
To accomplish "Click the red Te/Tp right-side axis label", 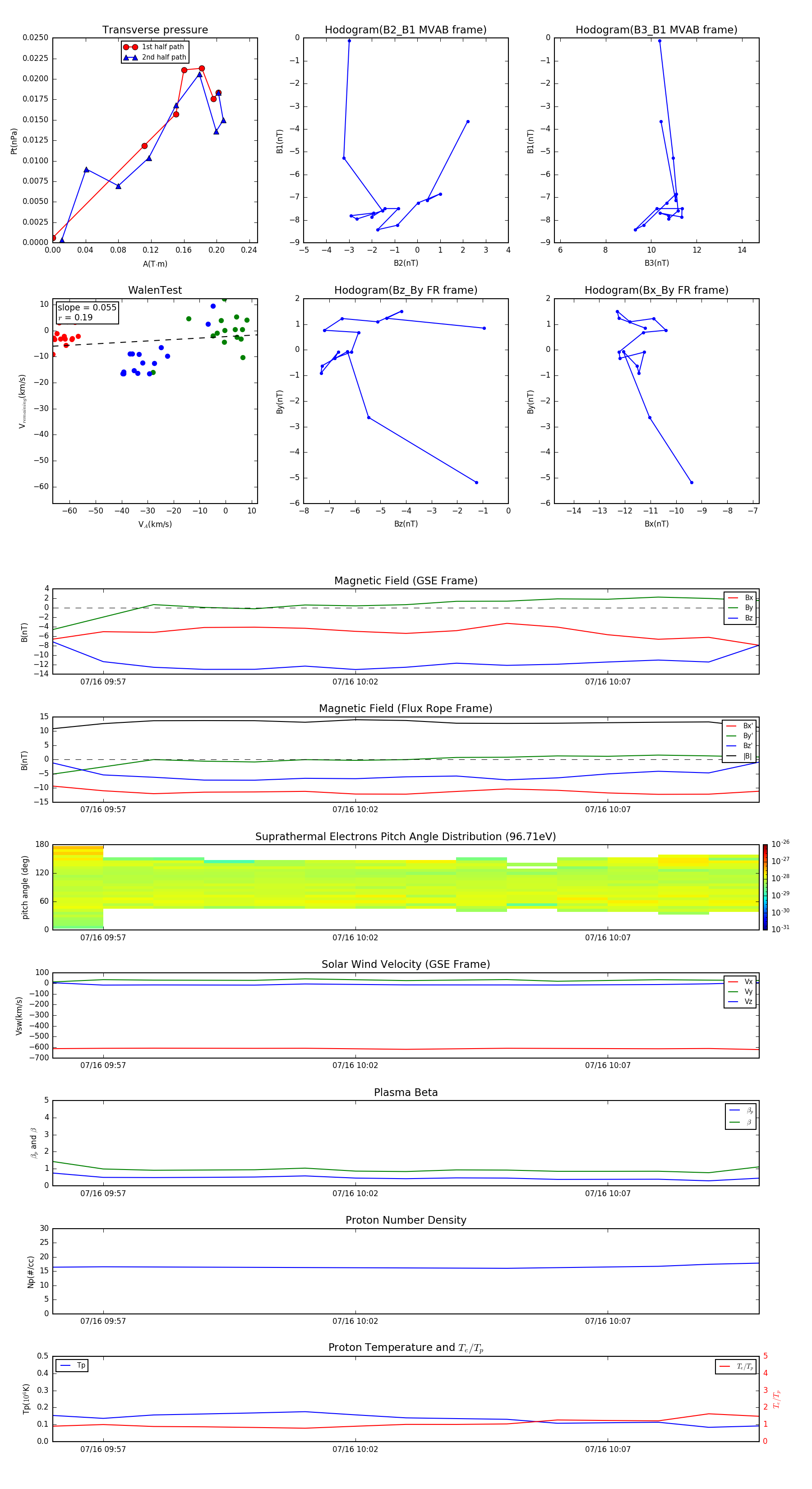I will click(x=776, y=1399).
